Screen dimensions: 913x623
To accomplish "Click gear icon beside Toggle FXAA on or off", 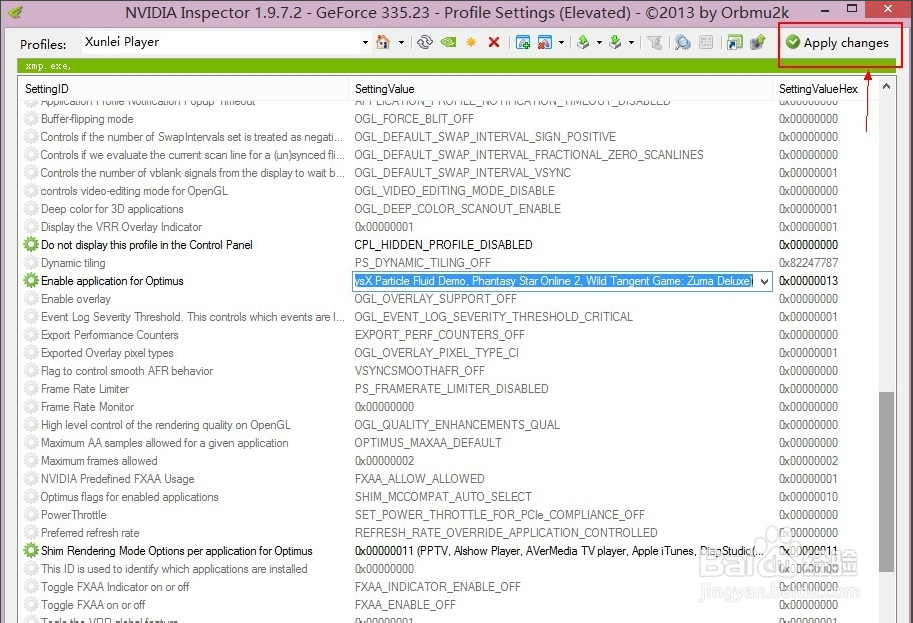I will (x=31, y=605).
